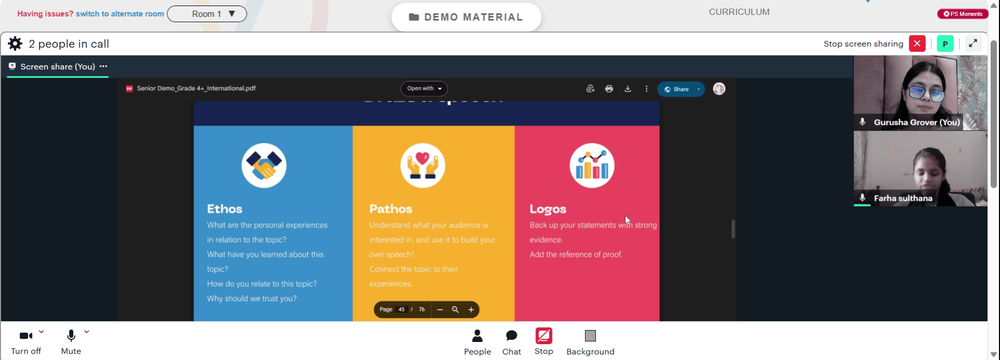Zoom in the PDF page
The image size is (1000, 360).
(x=471, y=310)
